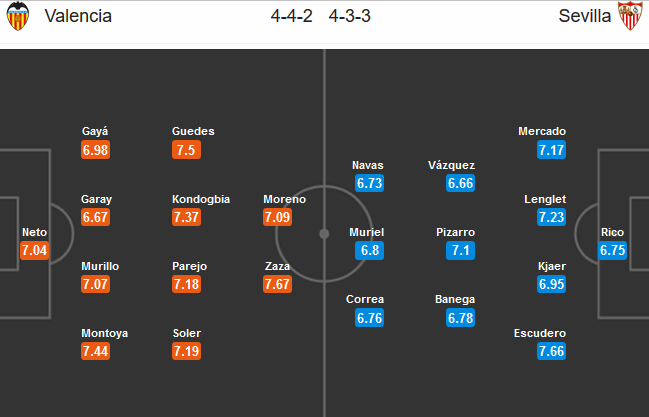Open the Valencia team name link
This screenshot has height=417, width=649.
click(78, 16)
